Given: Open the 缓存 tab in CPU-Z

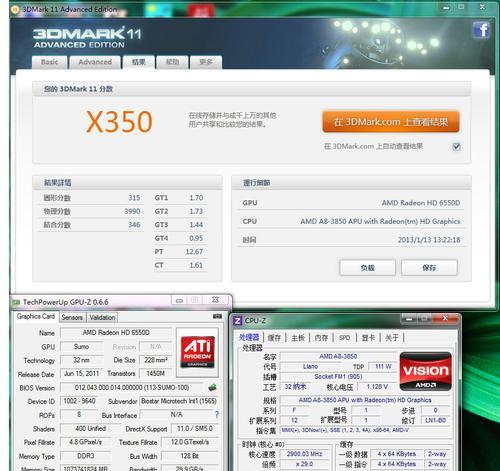Looking at the screenshot, I should pyautogui.click(x=274, y=338).
